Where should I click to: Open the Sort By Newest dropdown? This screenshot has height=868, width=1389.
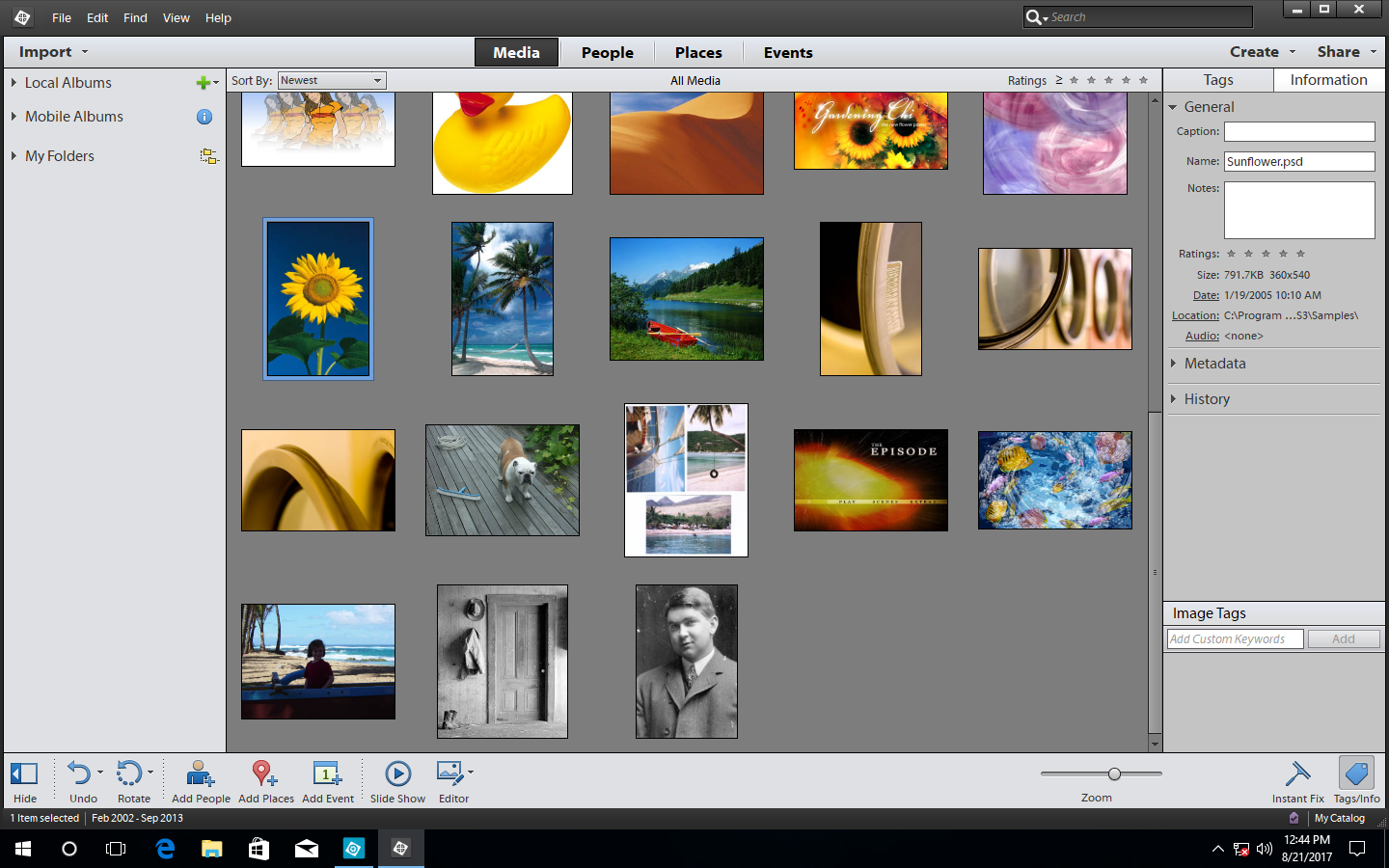(332, 81)
